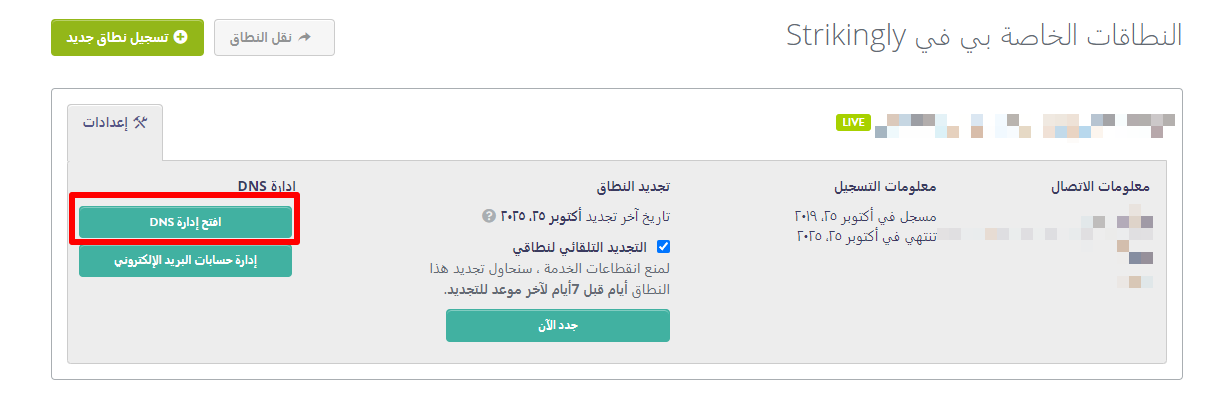Open the إعدادات settings tab
This screenshot has width=1221, height=397.
(115, 123)
